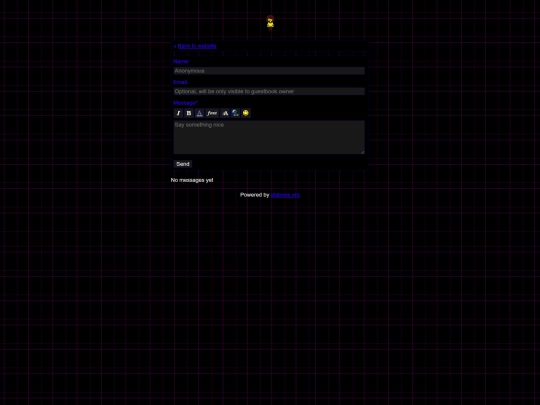
Task: Focus the Name field showing Anonymous
Action: click(269, 71)
